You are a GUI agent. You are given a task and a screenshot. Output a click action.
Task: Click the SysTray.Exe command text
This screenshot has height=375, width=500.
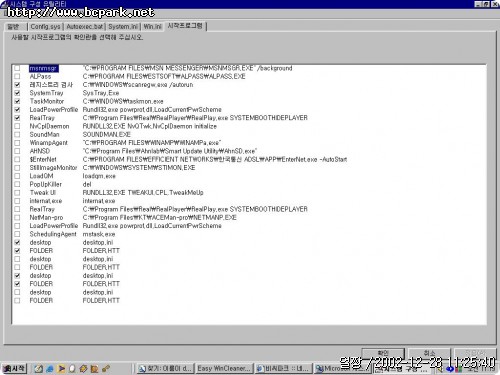click(101, 93)
